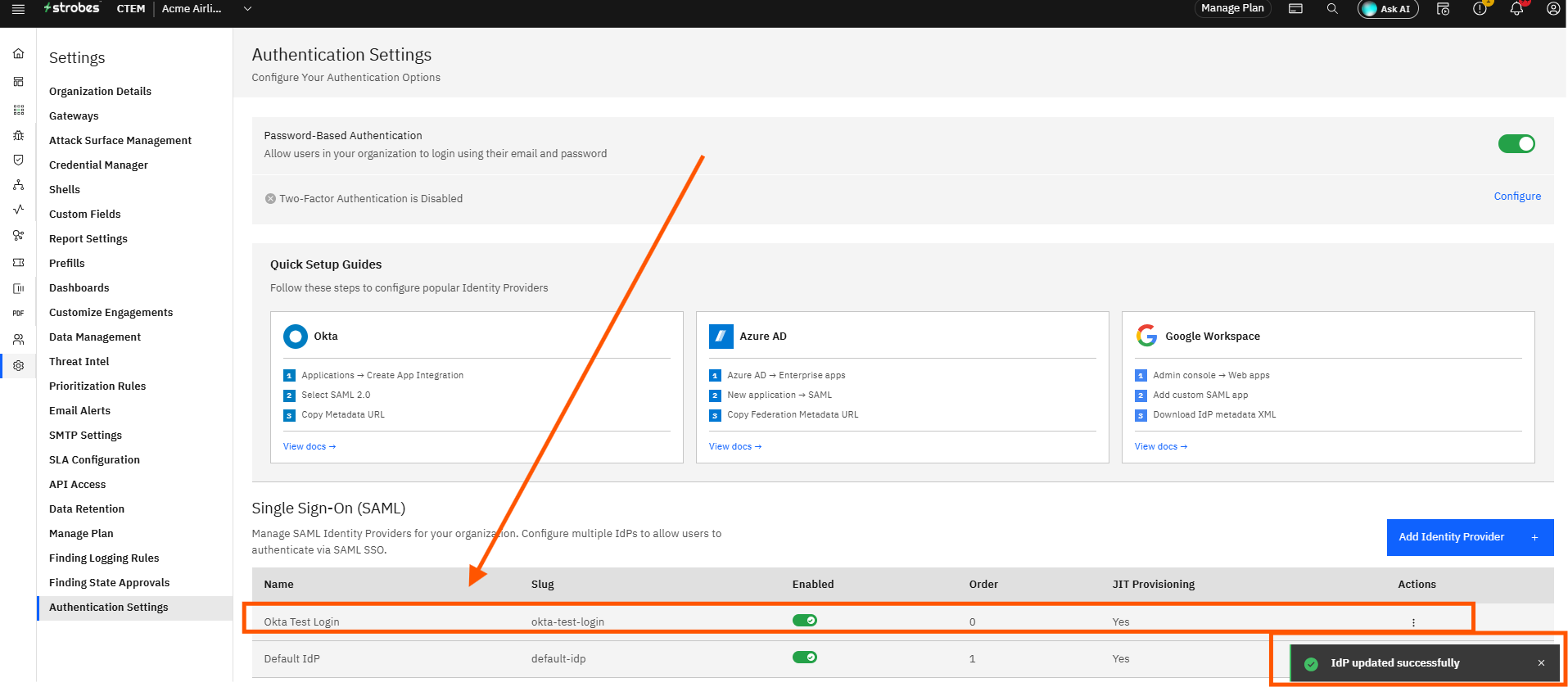1568x687 pixels.
Task: Open search with the magnifier icon
Action: tap(1332, 9)
